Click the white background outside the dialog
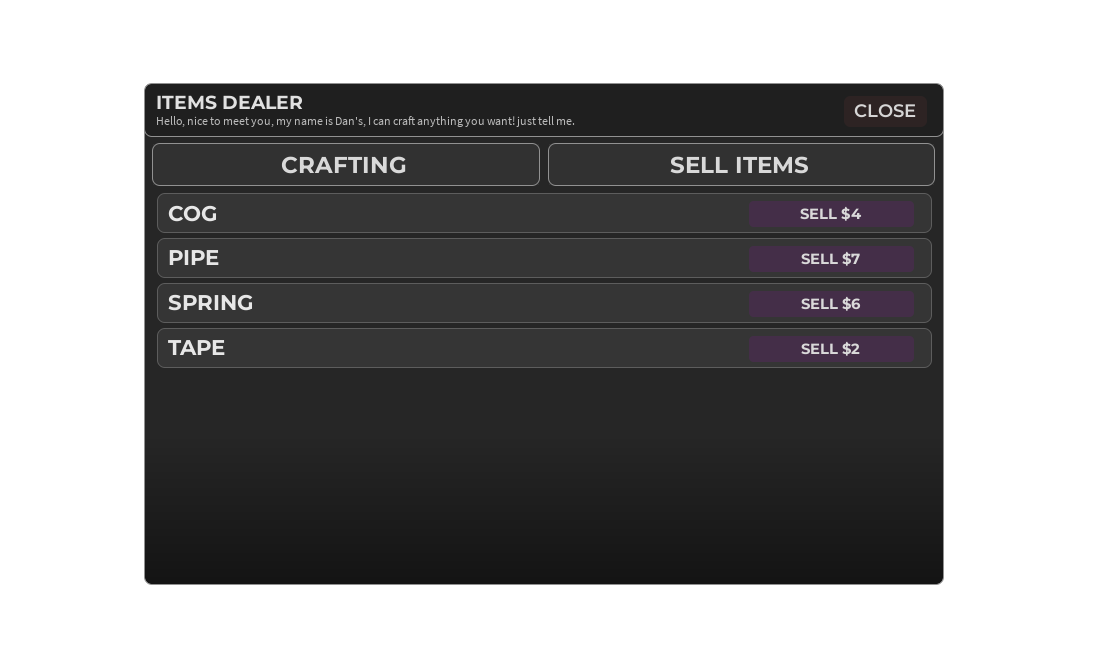1105x667 pixels. [543, 41]
